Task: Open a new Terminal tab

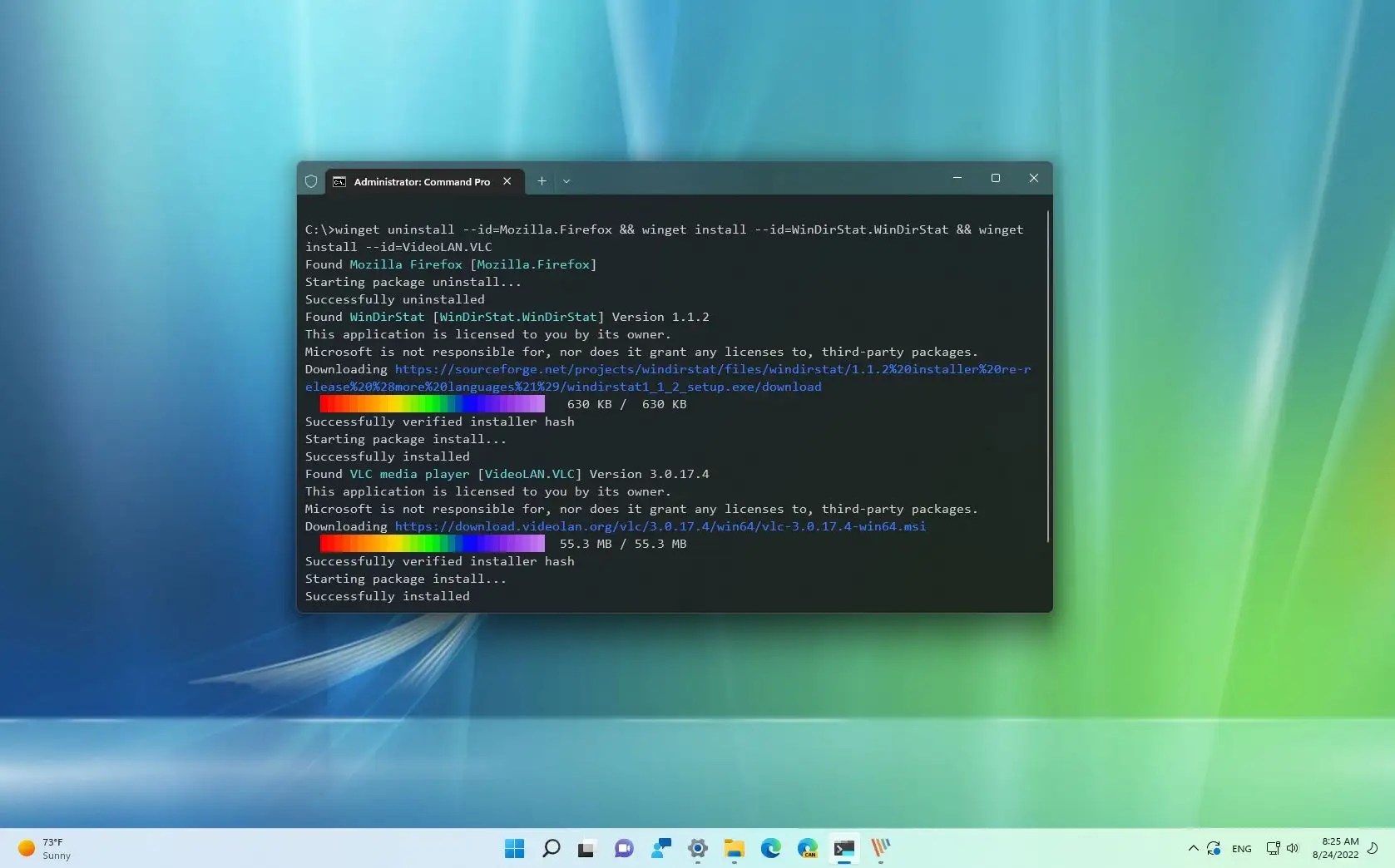Action: pyautogui.click(x=542, y=181)
